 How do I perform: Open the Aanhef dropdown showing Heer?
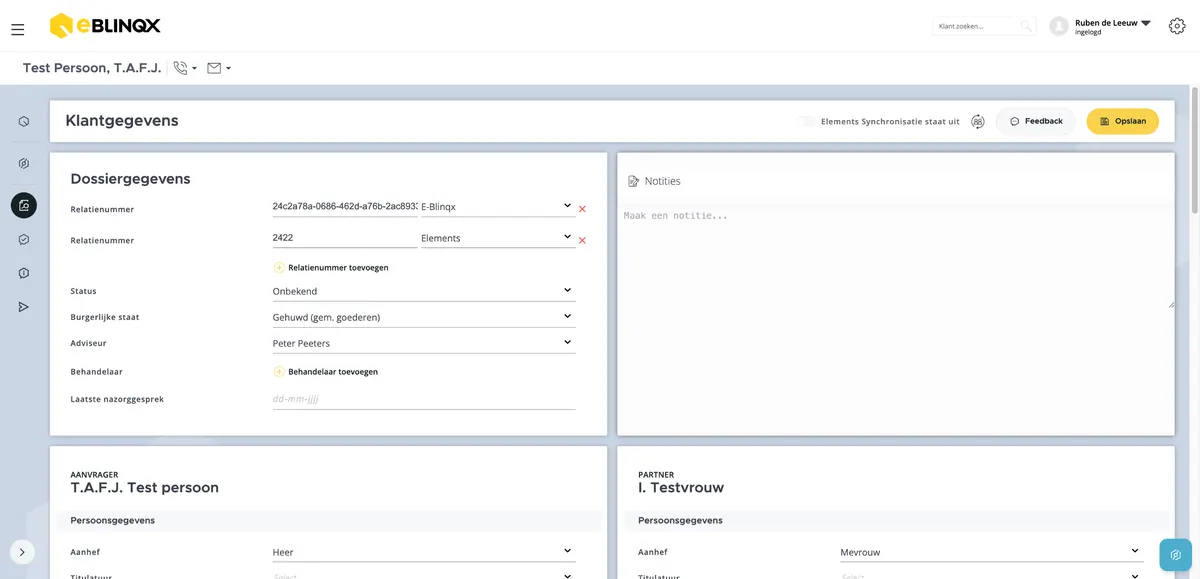tap(424, 552)
